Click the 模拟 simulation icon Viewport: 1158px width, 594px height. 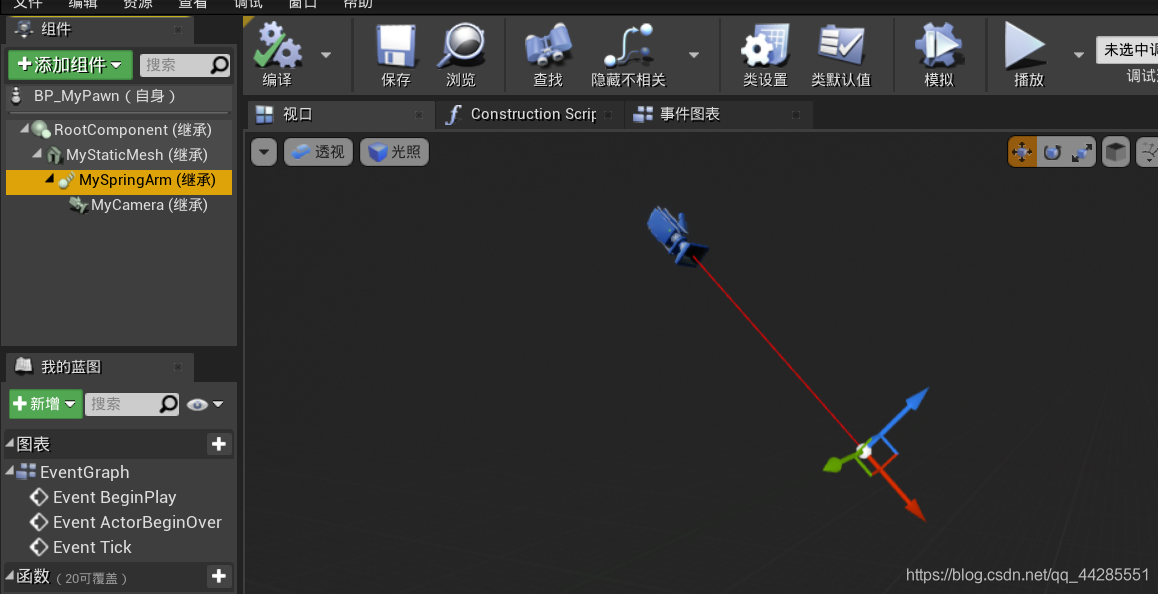pyautogui.click(x=939, y=46)
